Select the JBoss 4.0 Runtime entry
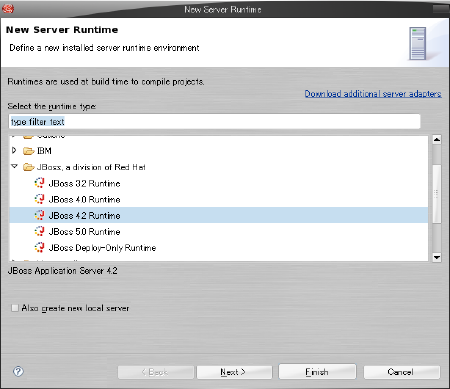This screenshot has height=389, width=450. pyautogui.click(x=84, y=199)
